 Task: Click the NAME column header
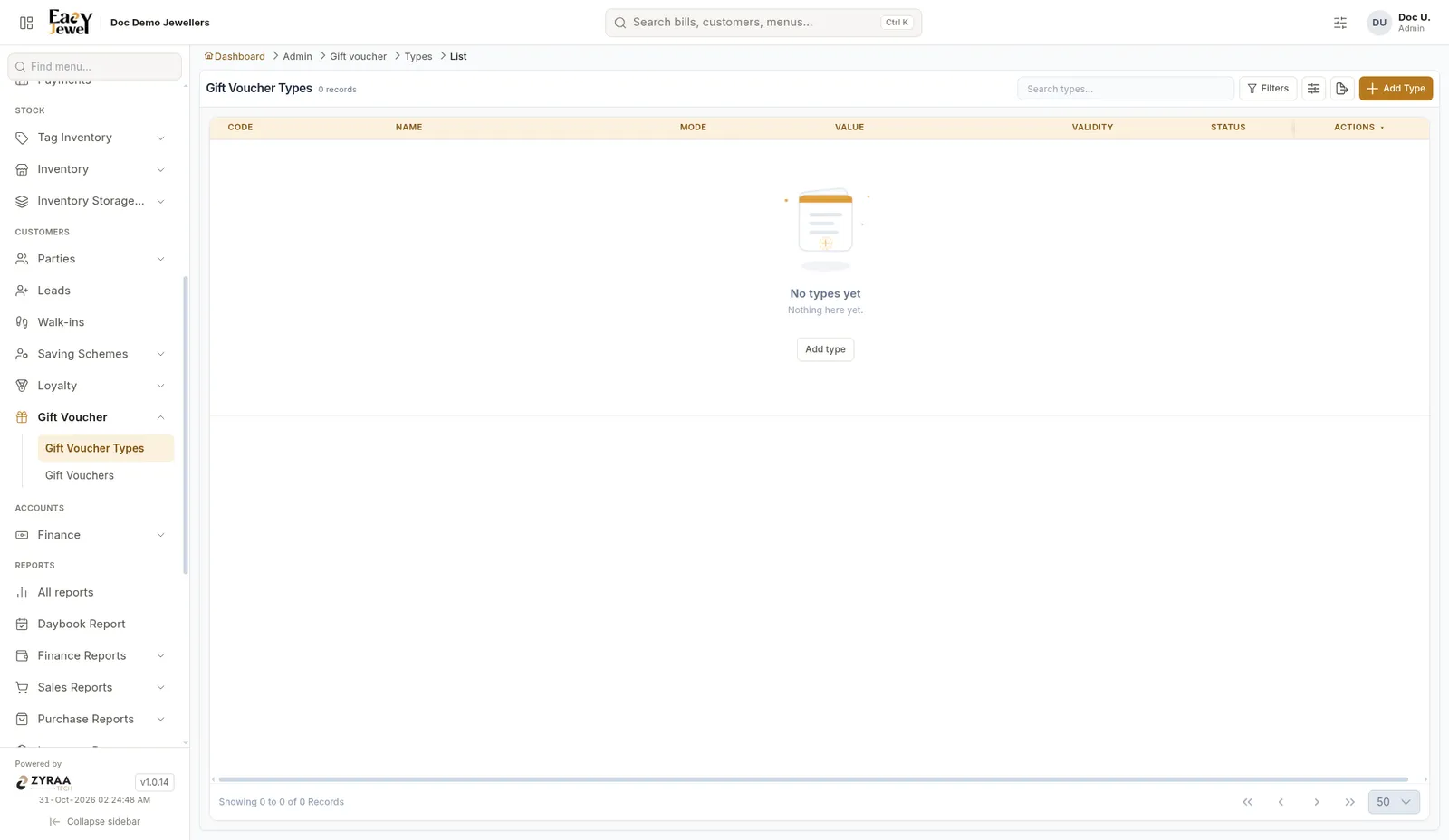[x=408, y=128]
